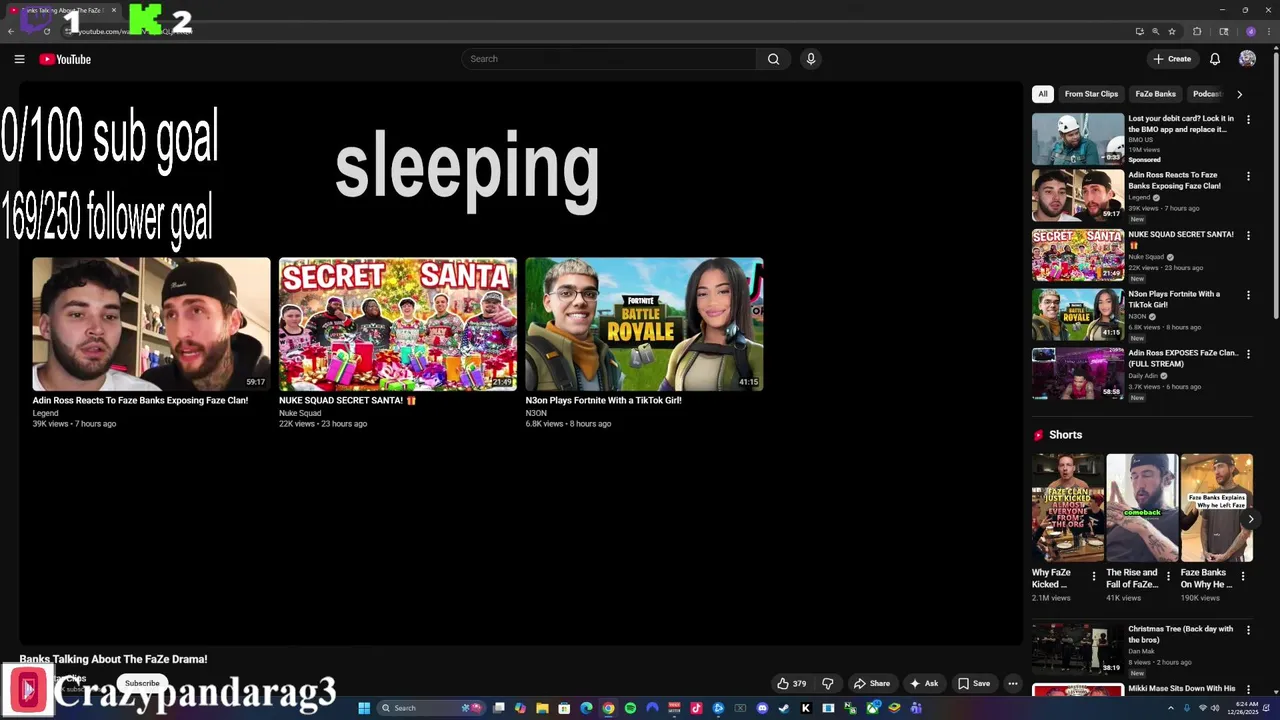Subscribe to the channel
The width and height of the screenshot is (1280, 720).
tap(142, 683)
